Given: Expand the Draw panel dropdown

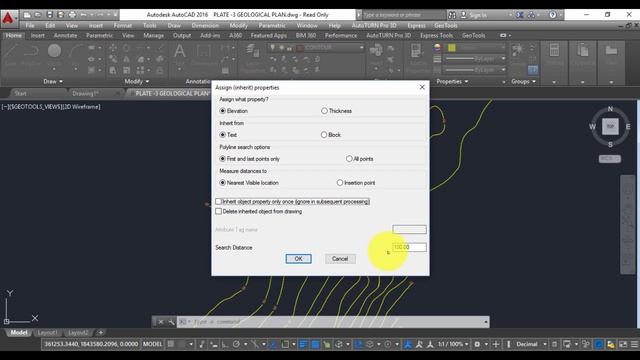Looking at the screenshot, I should (x=53, y=82).
